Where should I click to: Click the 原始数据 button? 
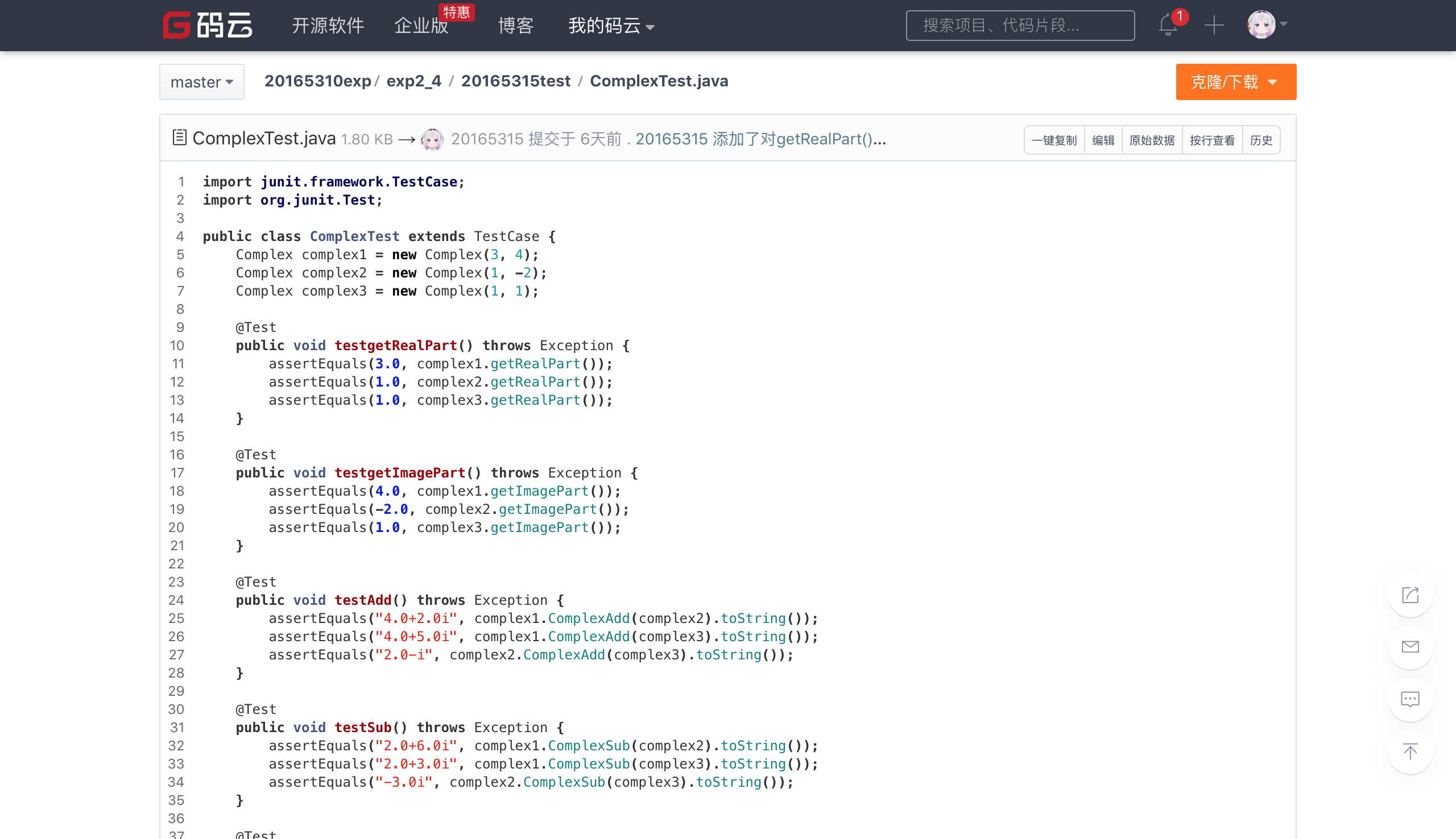coord(1151,140)
